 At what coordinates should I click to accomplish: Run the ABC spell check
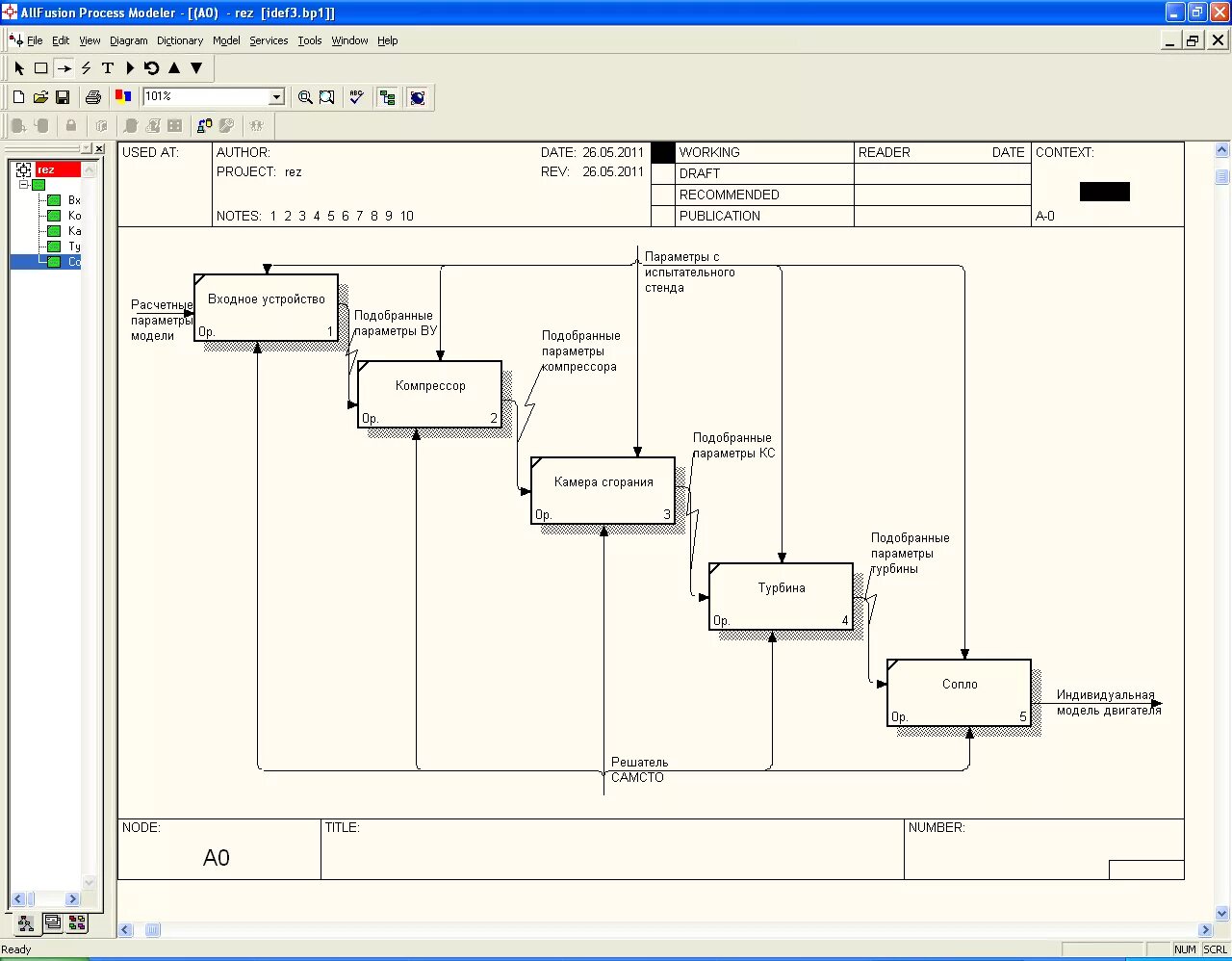tap(357, 97)
